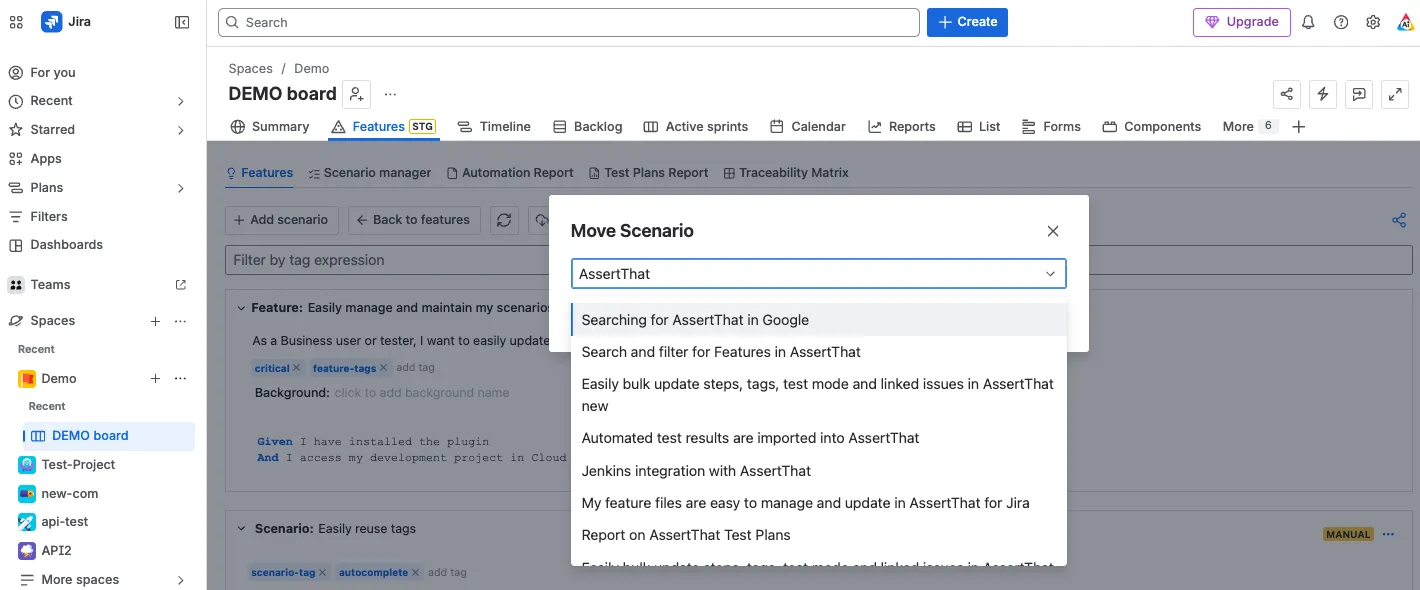The width and height of the screenshot is (1420, 590).
Task: Click the top Search field
Action: [569, 22]
